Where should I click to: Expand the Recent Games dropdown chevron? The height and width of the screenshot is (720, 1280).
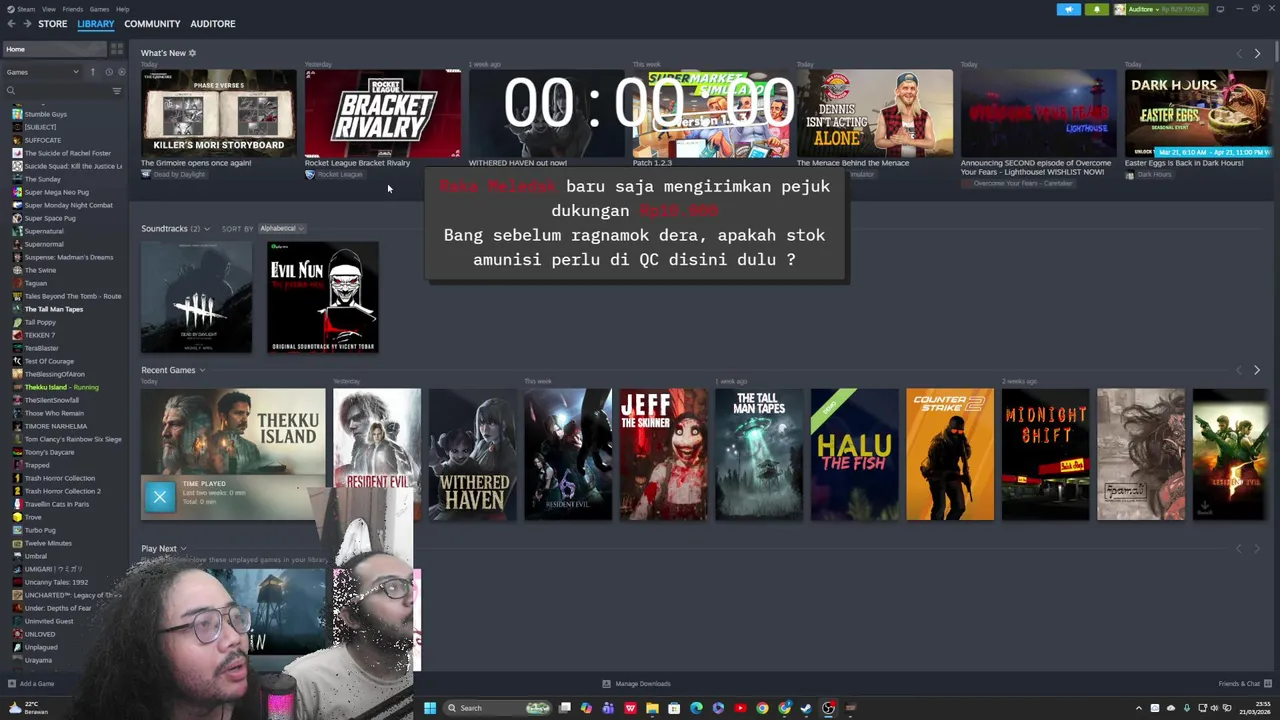click(x=202, y=371)
